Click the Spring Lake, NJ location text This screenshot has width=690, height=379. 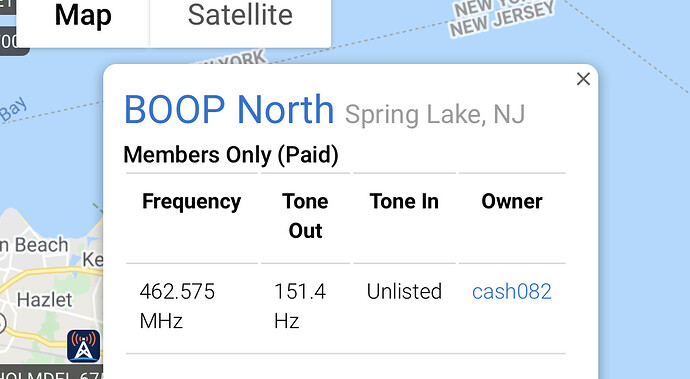435,114
